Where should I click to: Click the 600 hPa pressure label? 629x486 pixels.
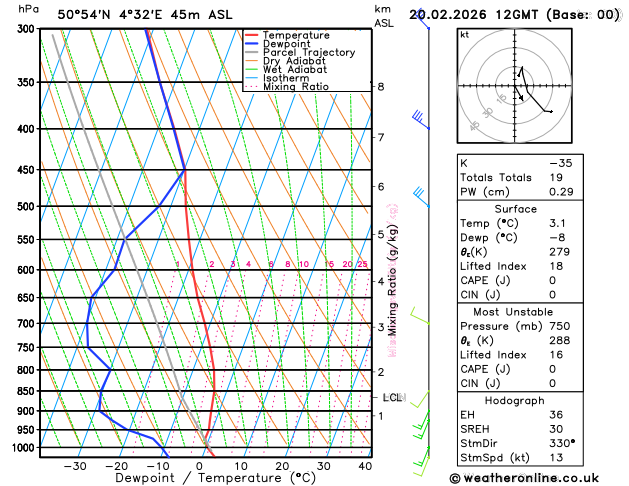click(x=28, y=270)
